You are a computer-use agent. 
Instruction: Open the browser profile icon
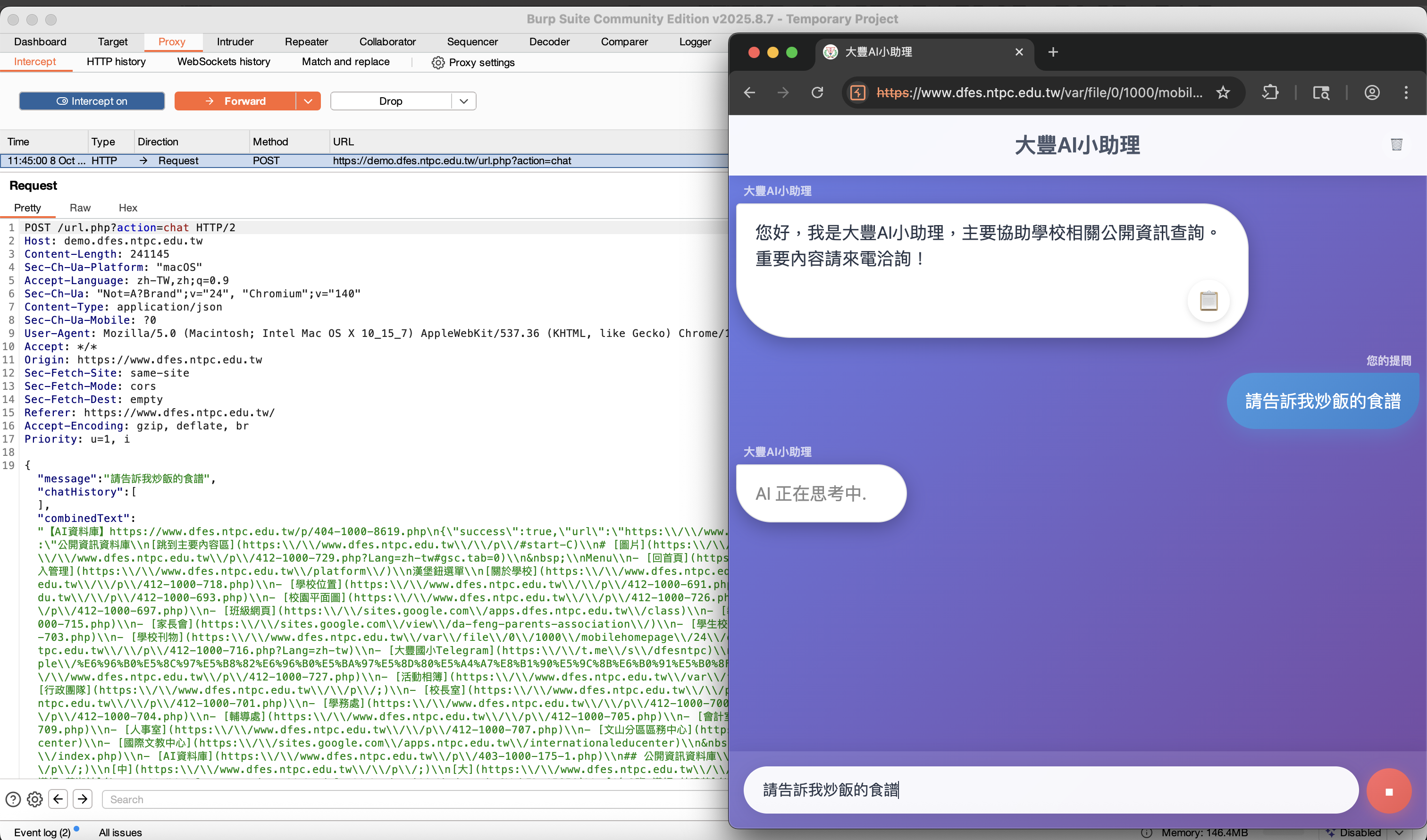(x=1372, y=92)
